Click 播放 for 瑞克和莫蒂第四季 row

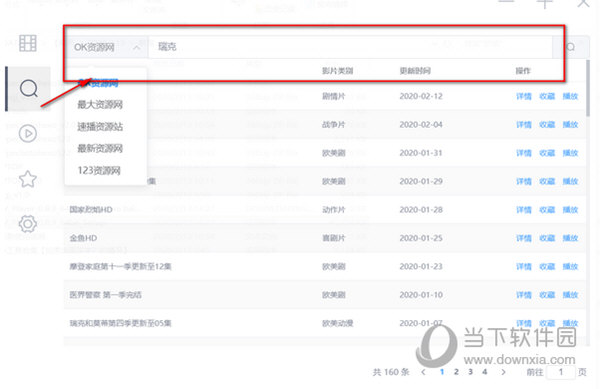point(570,323)
